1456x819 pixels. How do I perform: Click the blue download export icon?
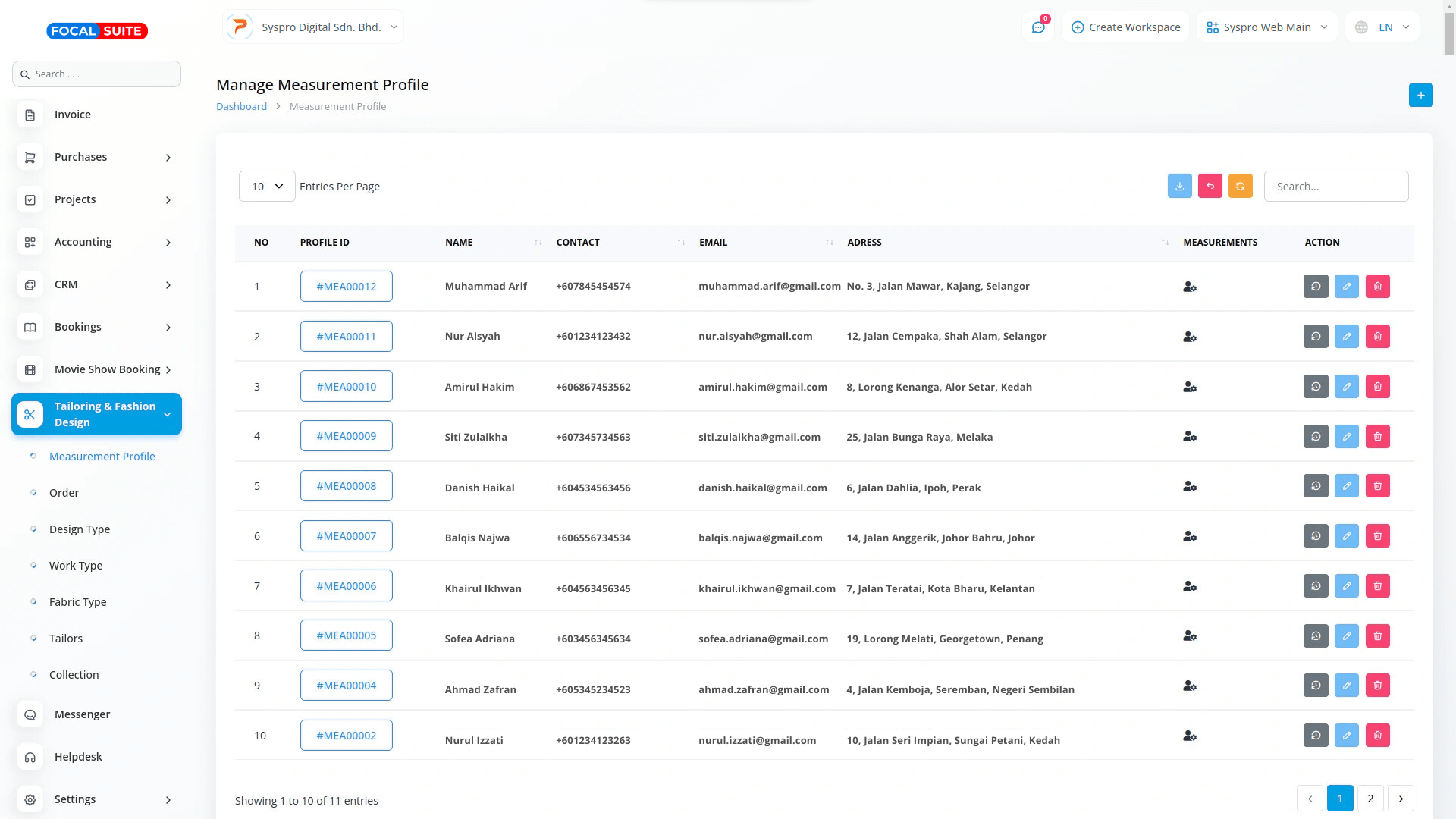[1179, 186]
